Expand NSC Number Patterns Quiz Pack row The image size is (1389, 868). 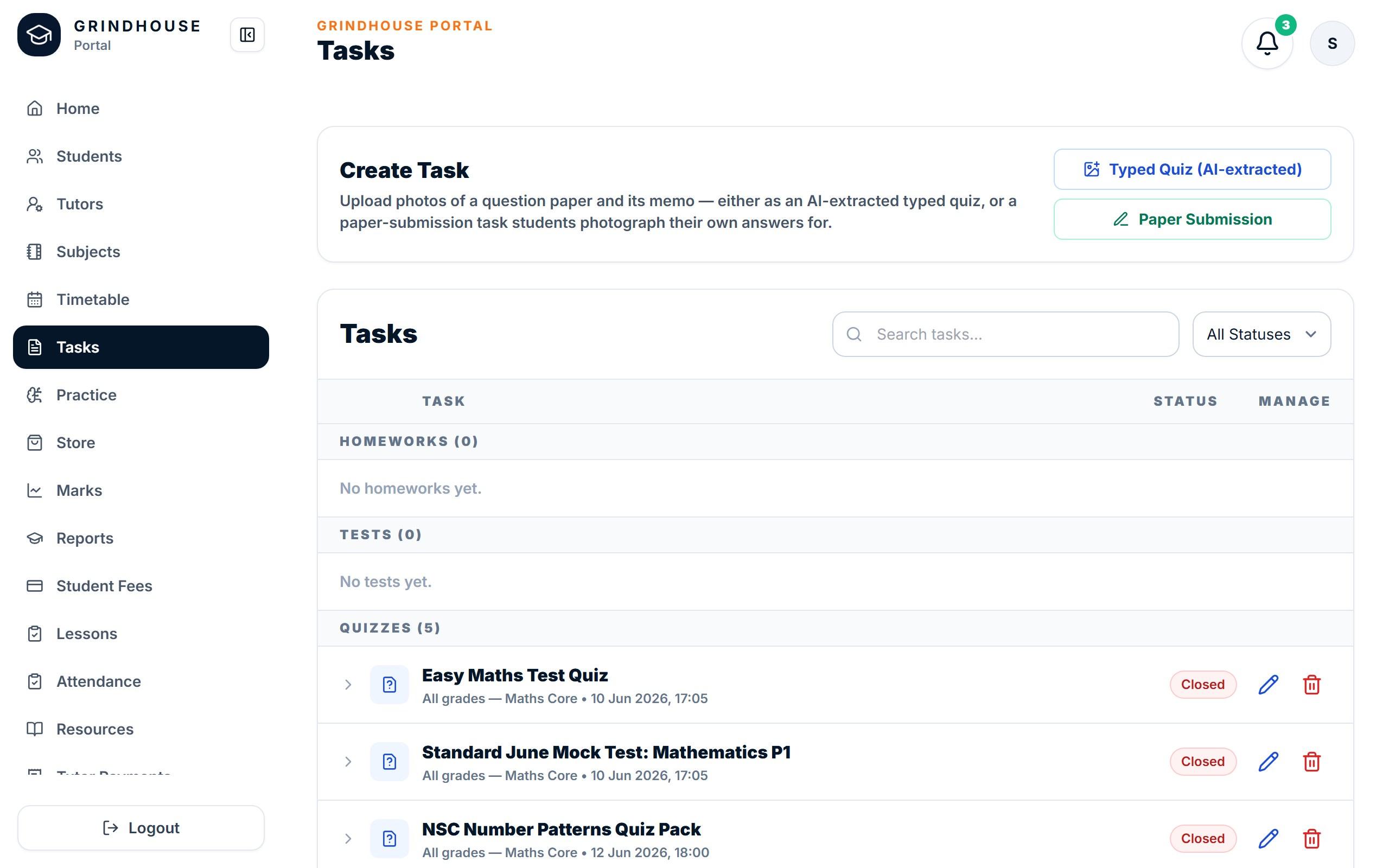(x=348, y=838)
